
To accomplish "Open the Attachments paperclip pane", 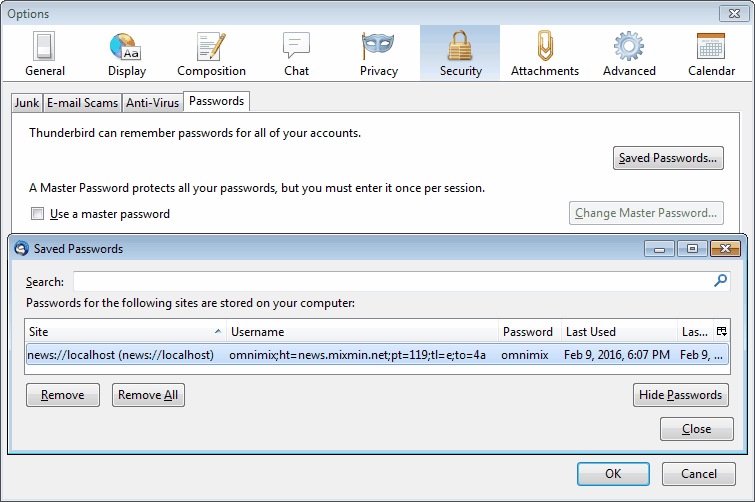I will 545,53.
